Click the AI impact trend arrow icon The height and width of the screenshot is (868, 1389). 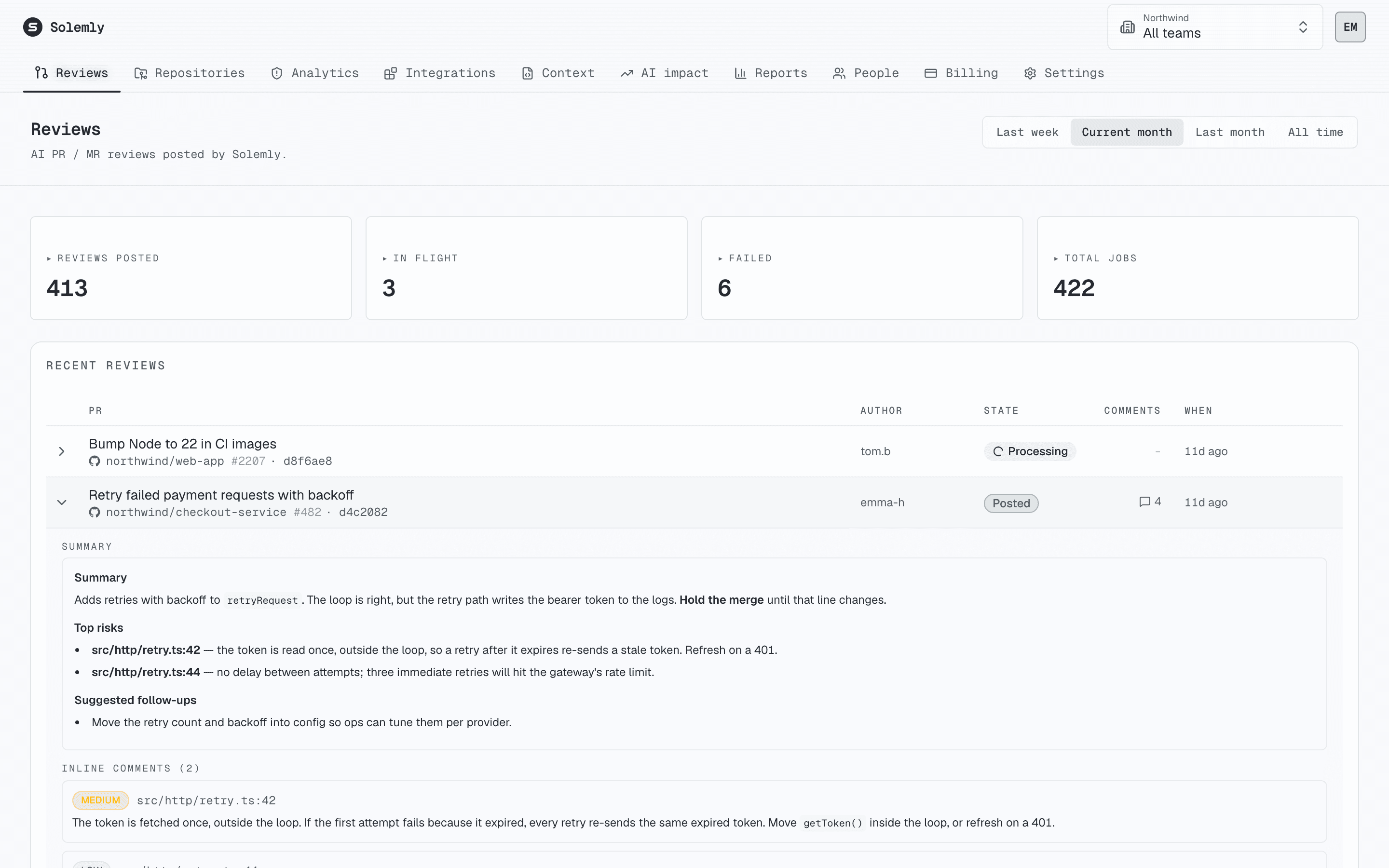point(627,73)
